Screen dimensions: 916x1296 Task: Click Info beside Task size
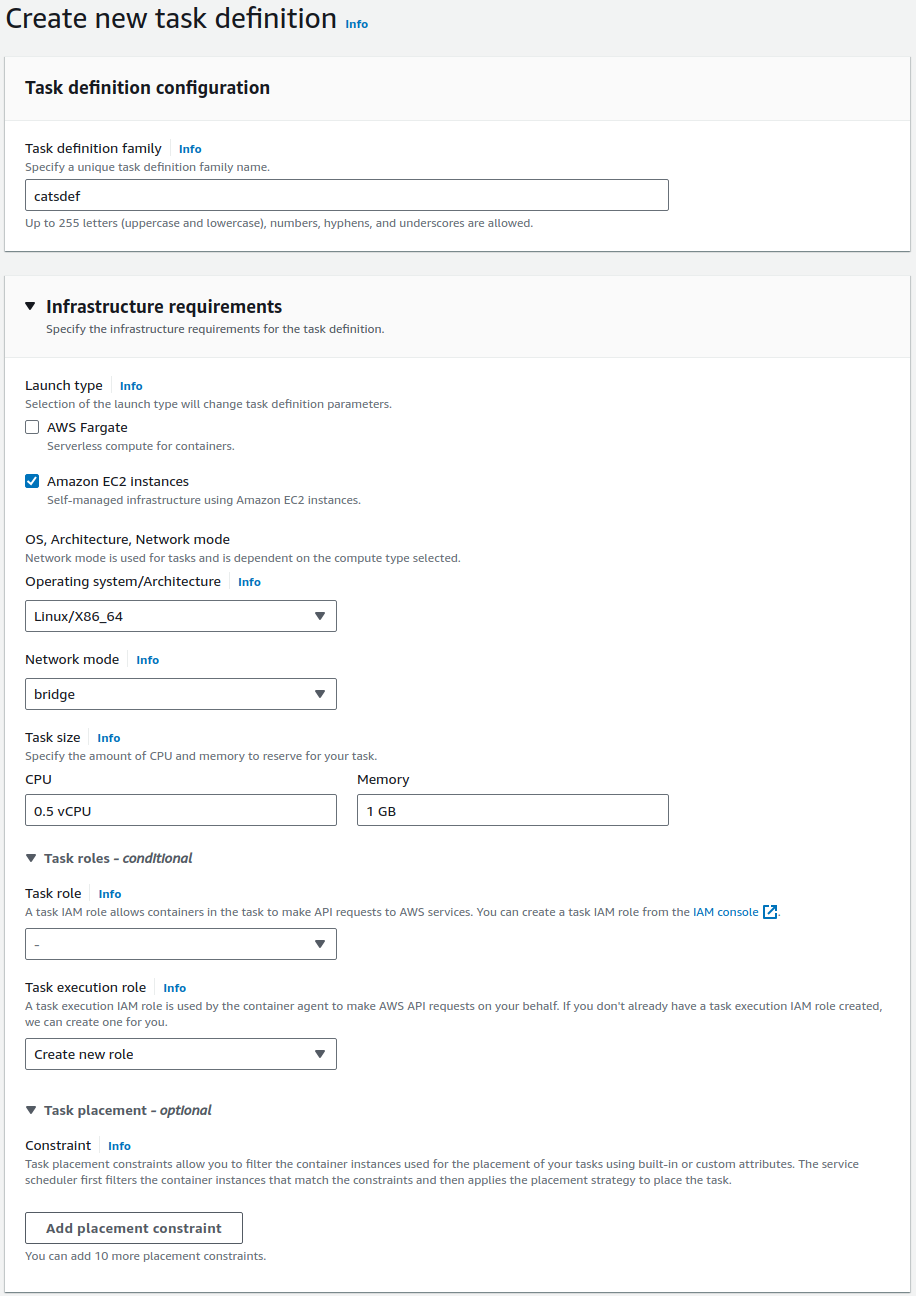click(109, 738)
